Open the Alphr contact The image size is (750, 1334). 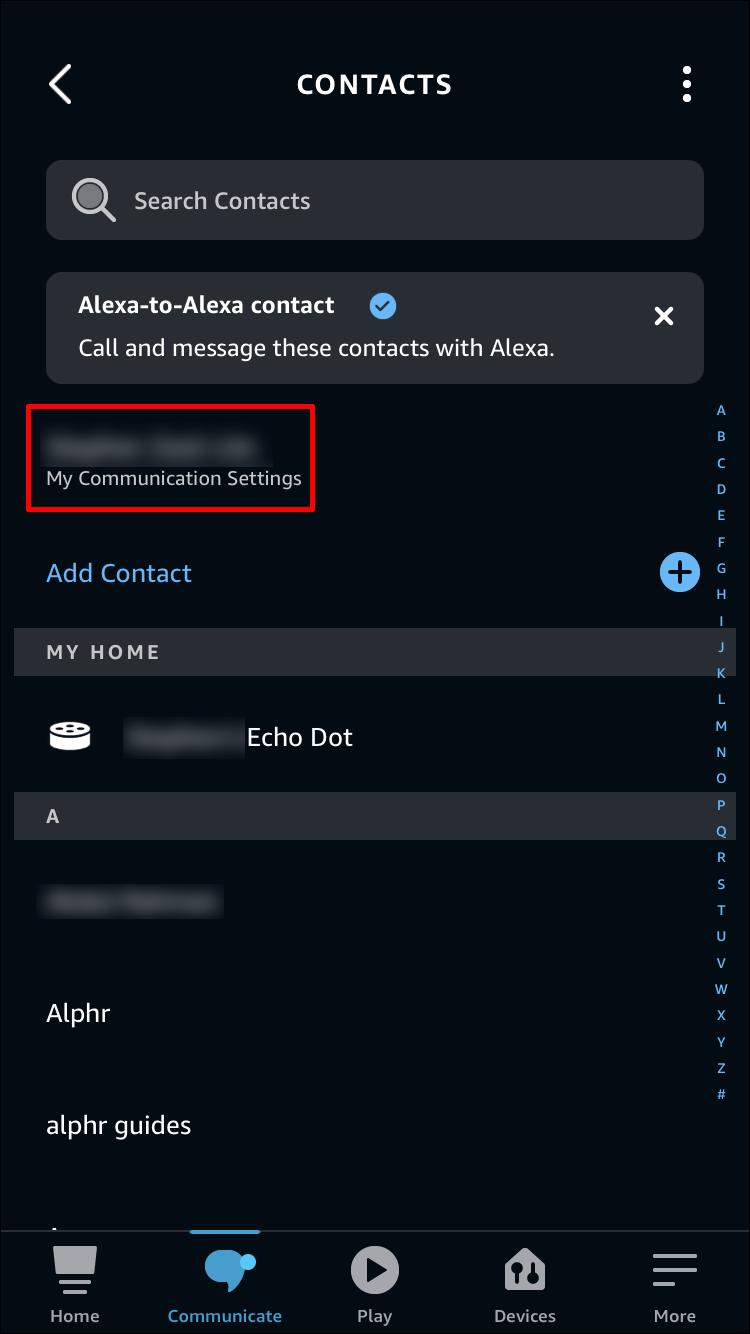(x=78, y=1013)
